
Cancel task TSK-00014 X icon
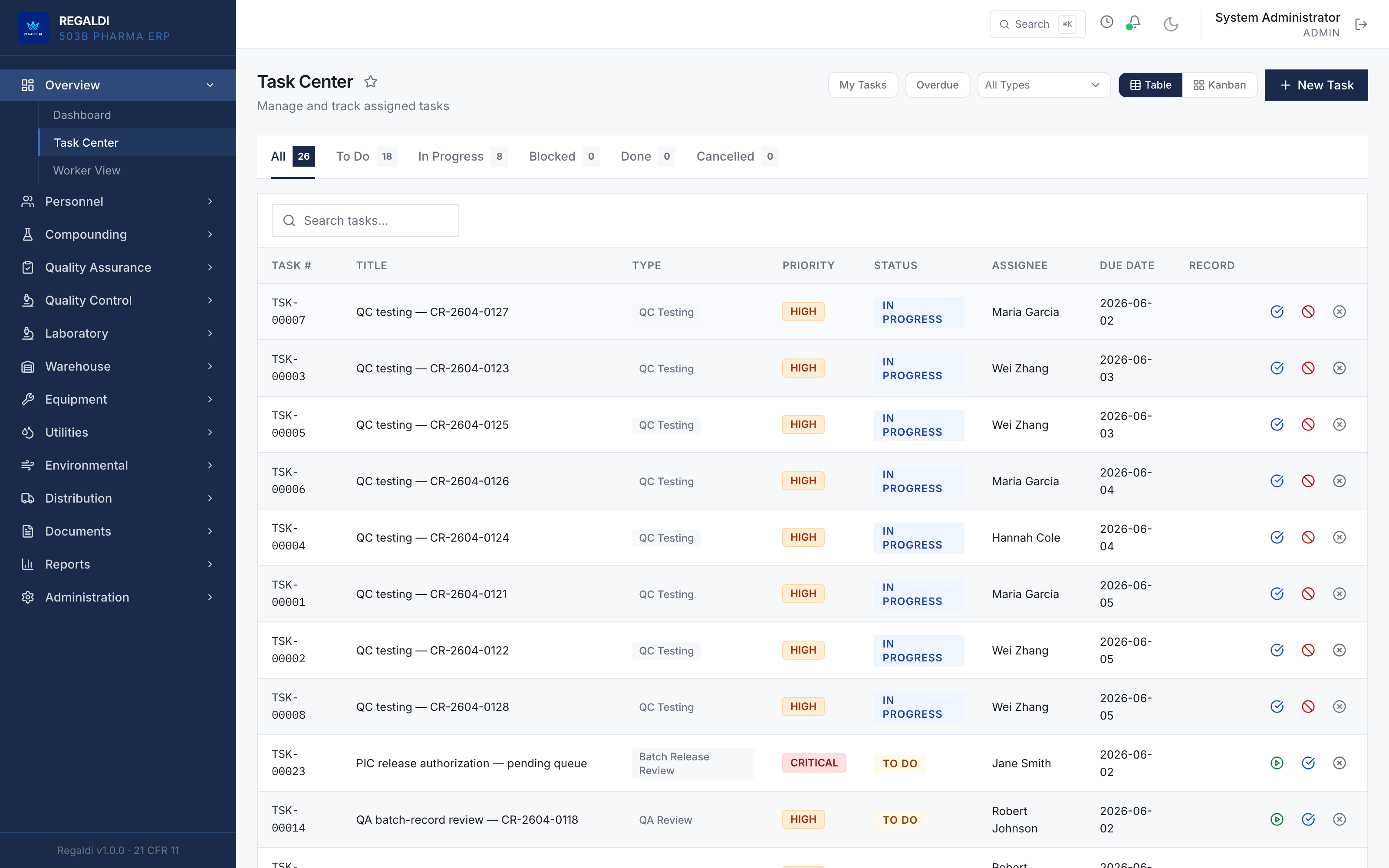[1339, 819]
